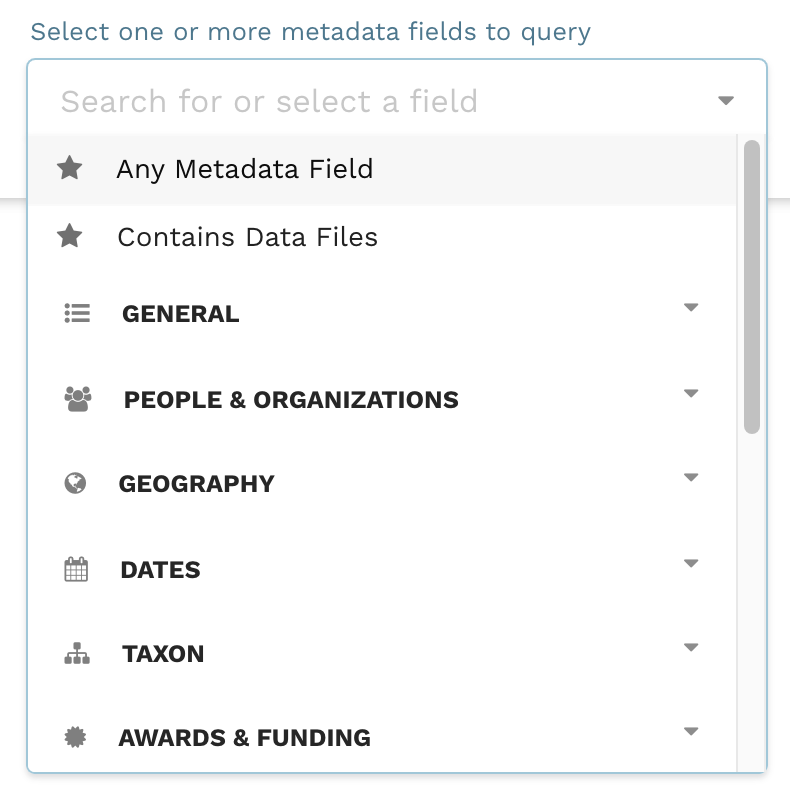
Task: Expand the PEOPLE & ORGANIZATIONS arrow
Action: 690,394
